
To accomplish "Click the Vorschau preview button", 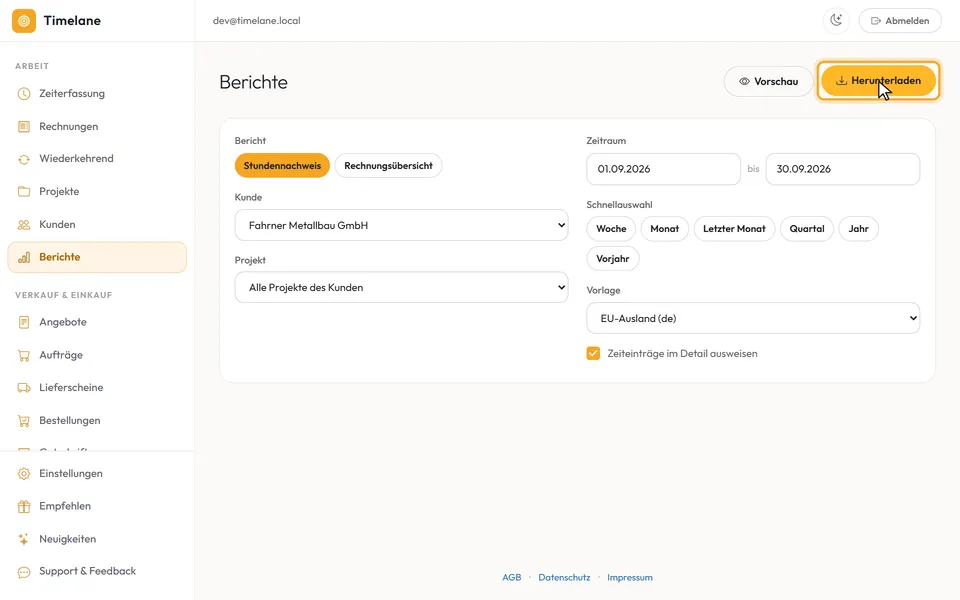I will click(x=768, y=81).
